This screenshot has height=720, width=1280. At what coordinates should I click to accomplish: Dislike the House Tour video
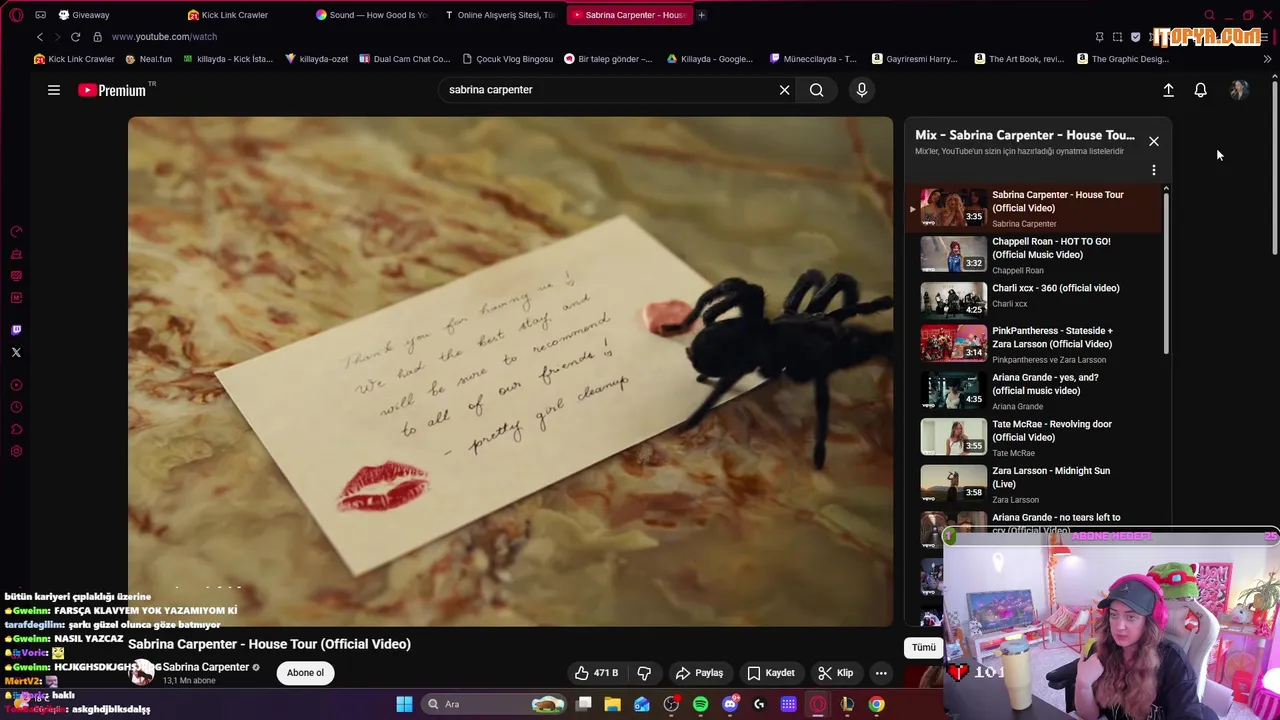(x=644, y=673)
